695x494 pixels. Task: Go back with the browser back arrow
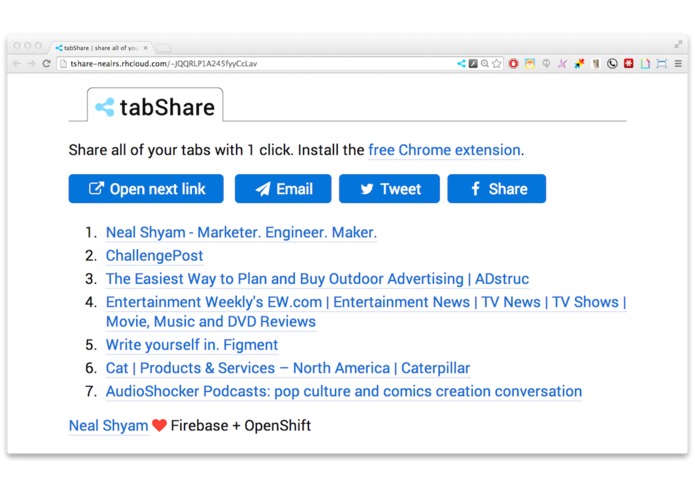click(x=17, y=64)
